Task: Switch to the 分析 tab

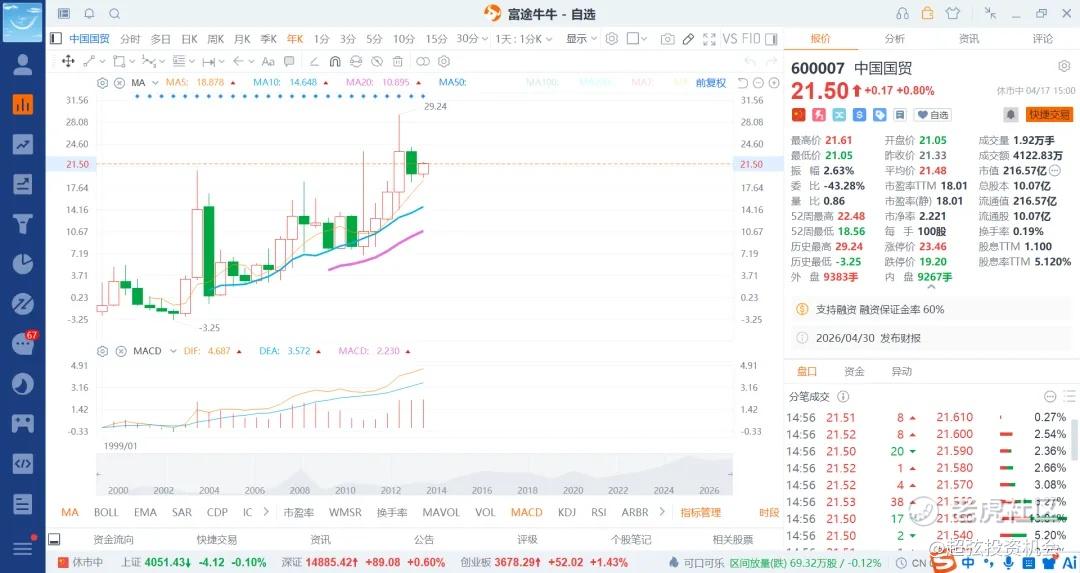Action: click(x=894, y=39)
